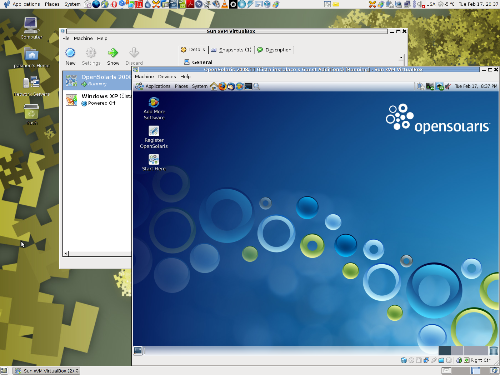
Task: Click the red Acrobat icon in host panel
Action: tap(190, 4)
